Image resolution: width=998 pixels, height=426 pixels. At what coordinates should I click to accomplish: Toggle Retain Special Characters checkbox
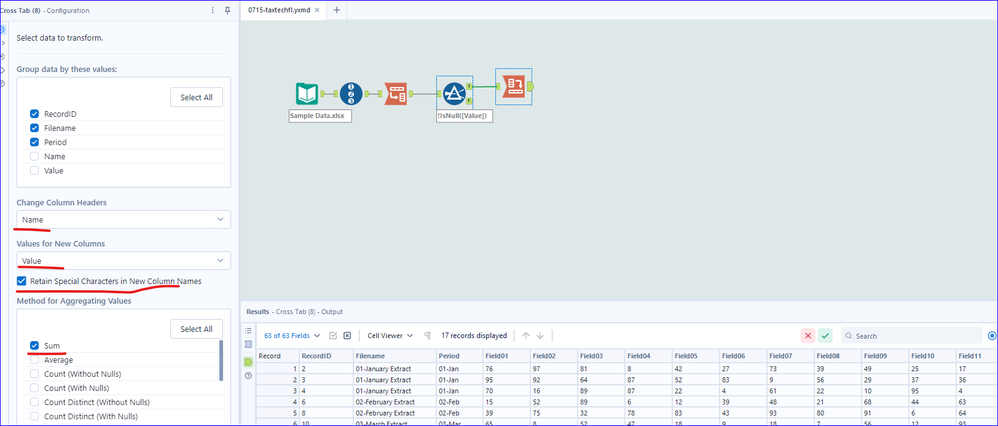pyautogui.click(x=22, y=281)
